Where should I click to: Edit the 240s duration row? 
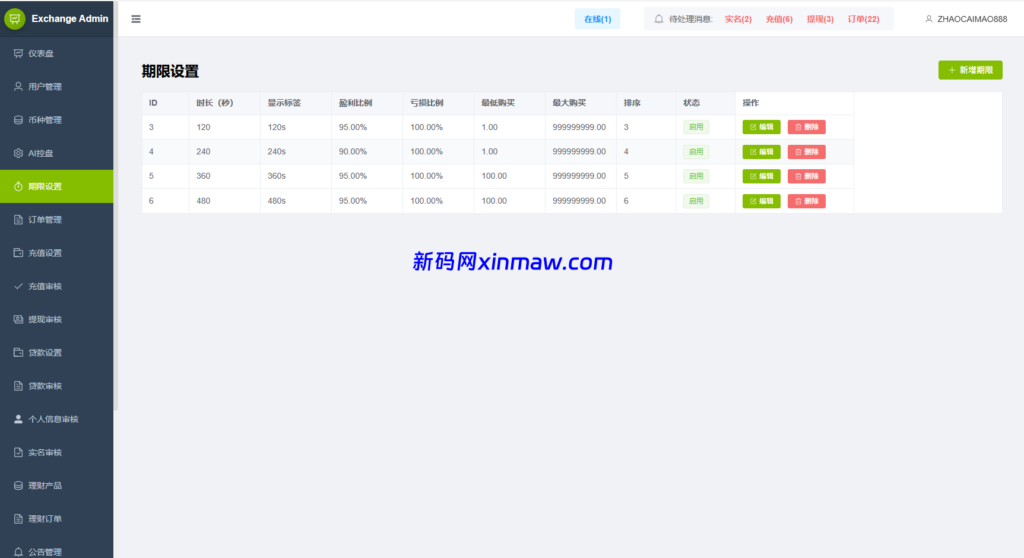tap(761, 152)
